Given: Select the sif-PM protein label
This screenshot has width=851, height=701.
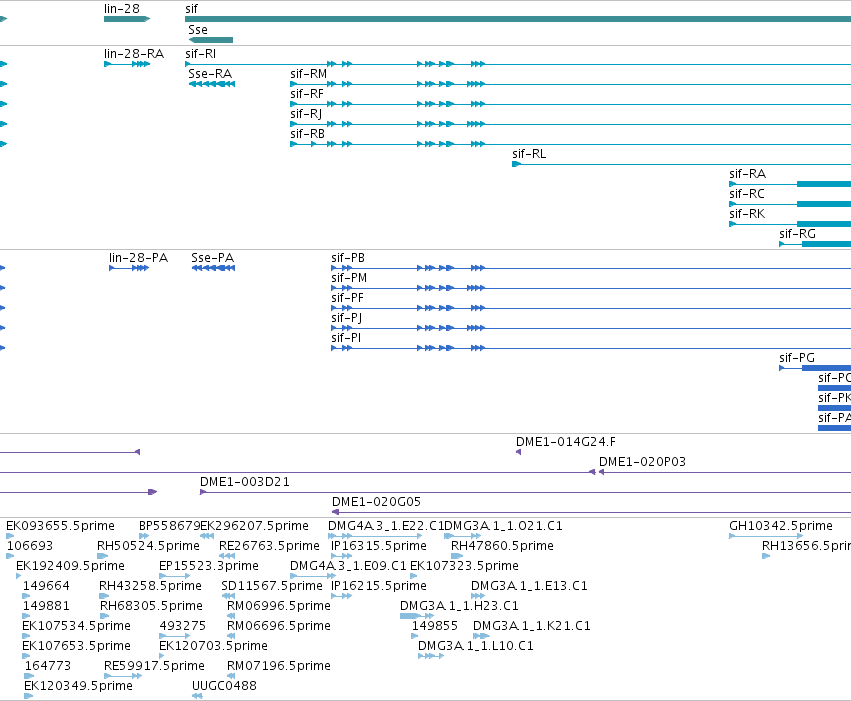Looking at the screenshot, I should (349, 278).
